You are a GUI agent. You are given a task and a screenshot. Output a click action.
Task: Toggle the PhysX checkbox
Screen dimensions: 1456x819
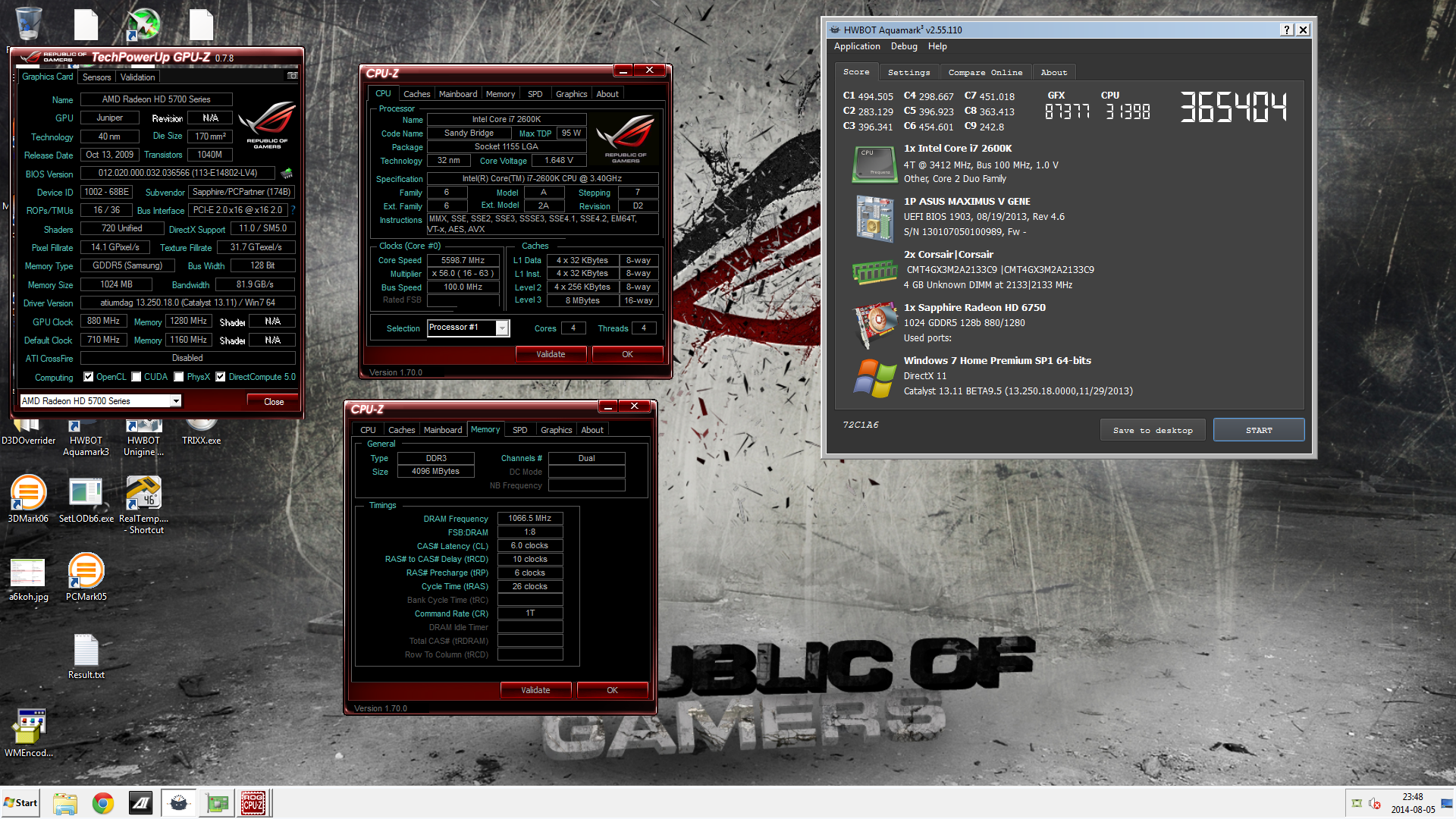(179, 377)
